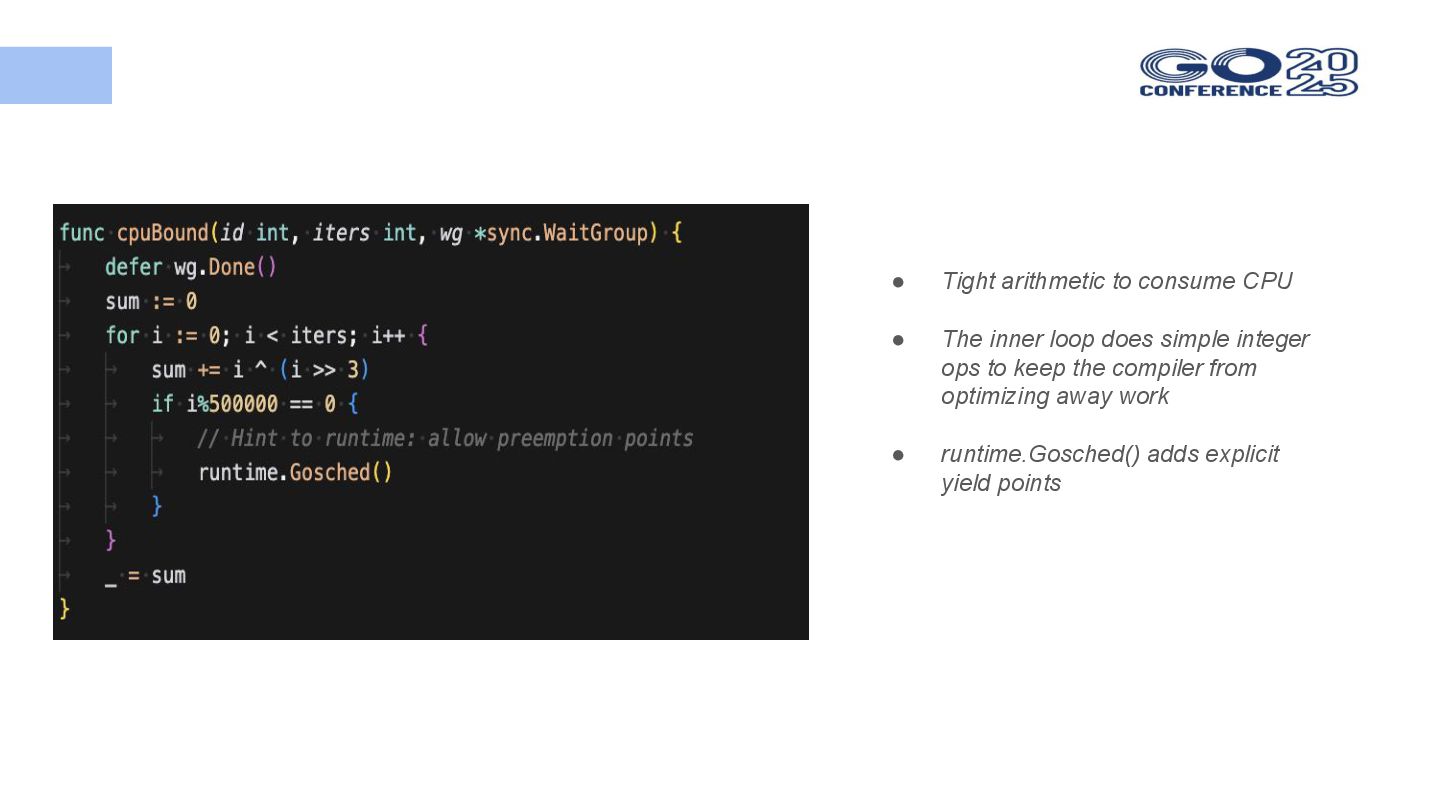This screenshot has height=810, width=1440.
Task: Click the 'iters int' parameter
Action: coord(364,233)
